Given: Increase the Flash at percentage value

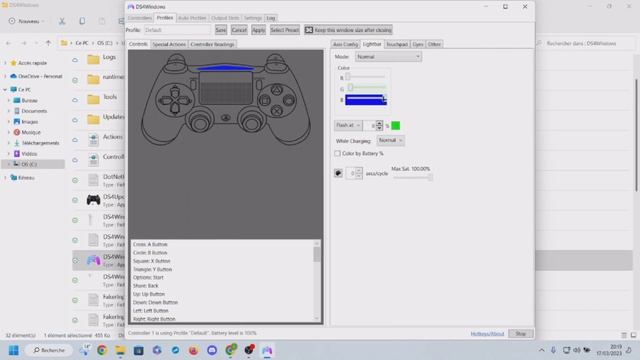Looking at the screenshot, I should click(380, 123).
